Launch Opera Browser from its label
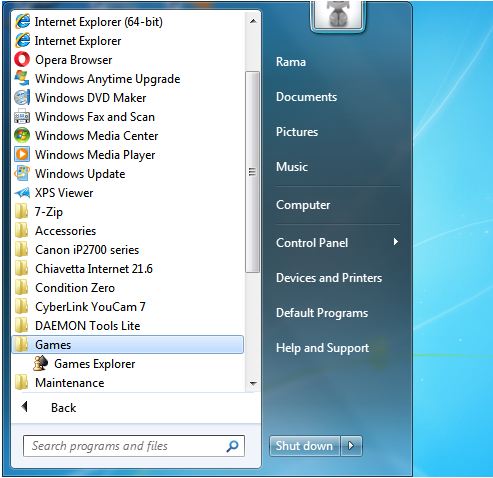This screenshot has height=478, width=493. pyautogui.click(x=74, y=60)
